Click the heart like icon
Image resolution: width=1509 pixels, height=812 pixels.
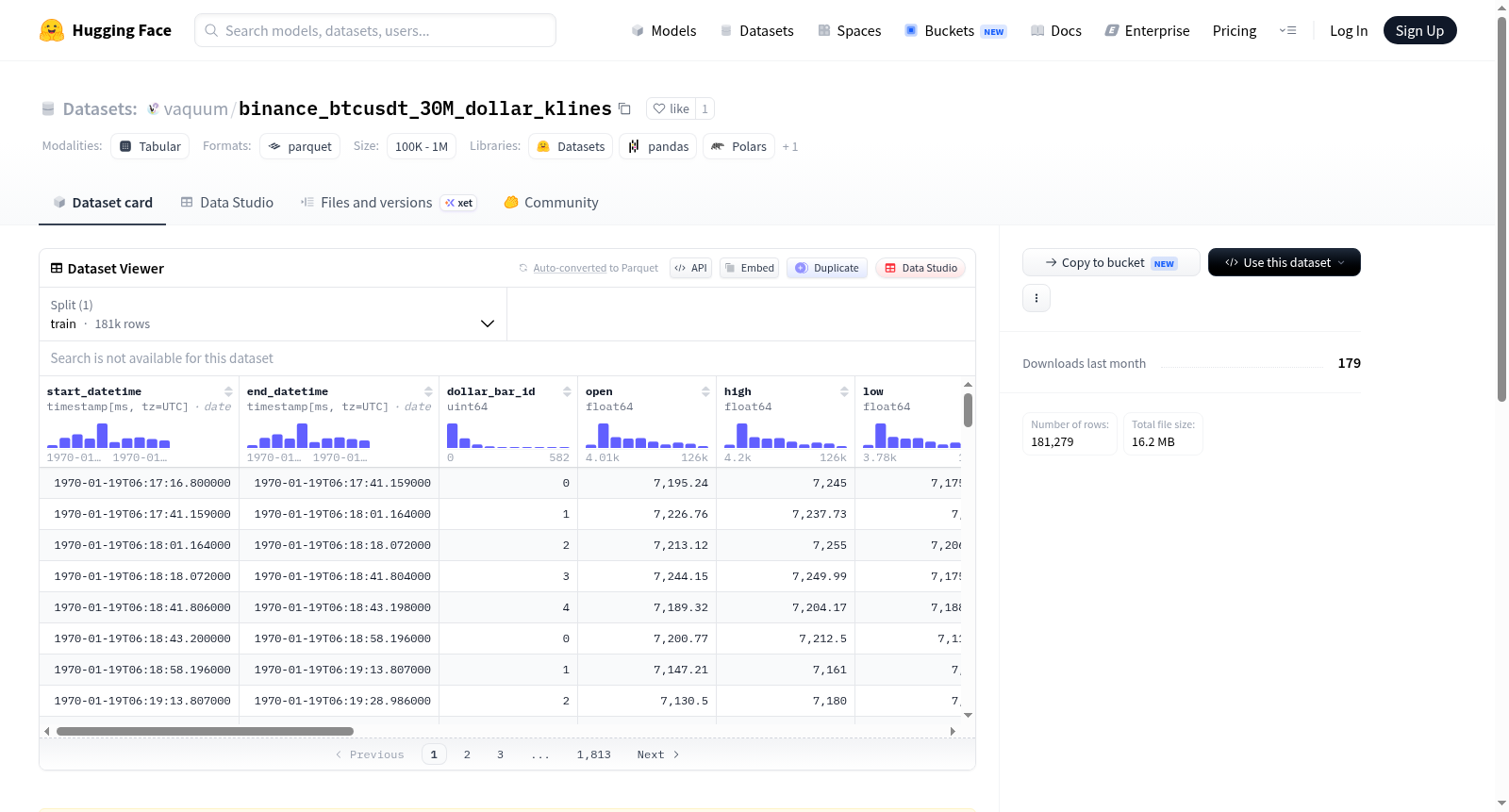pyautogui.click(x=659, y=108)
